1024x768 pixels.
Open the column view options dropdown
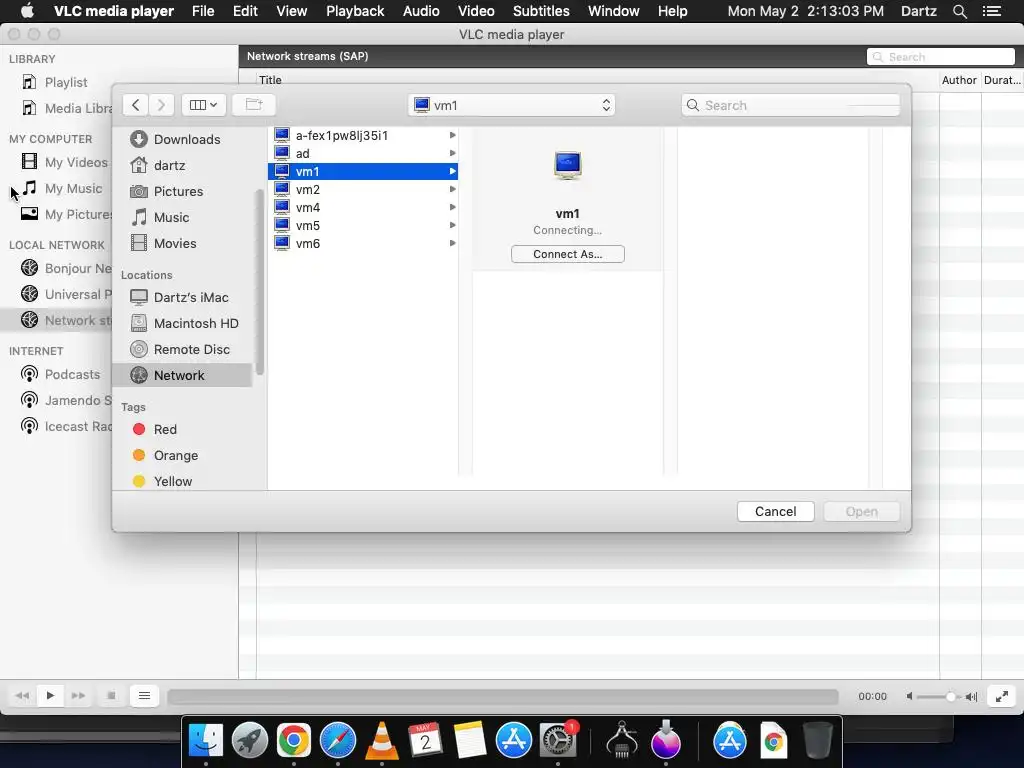click(x=204, y=104)
